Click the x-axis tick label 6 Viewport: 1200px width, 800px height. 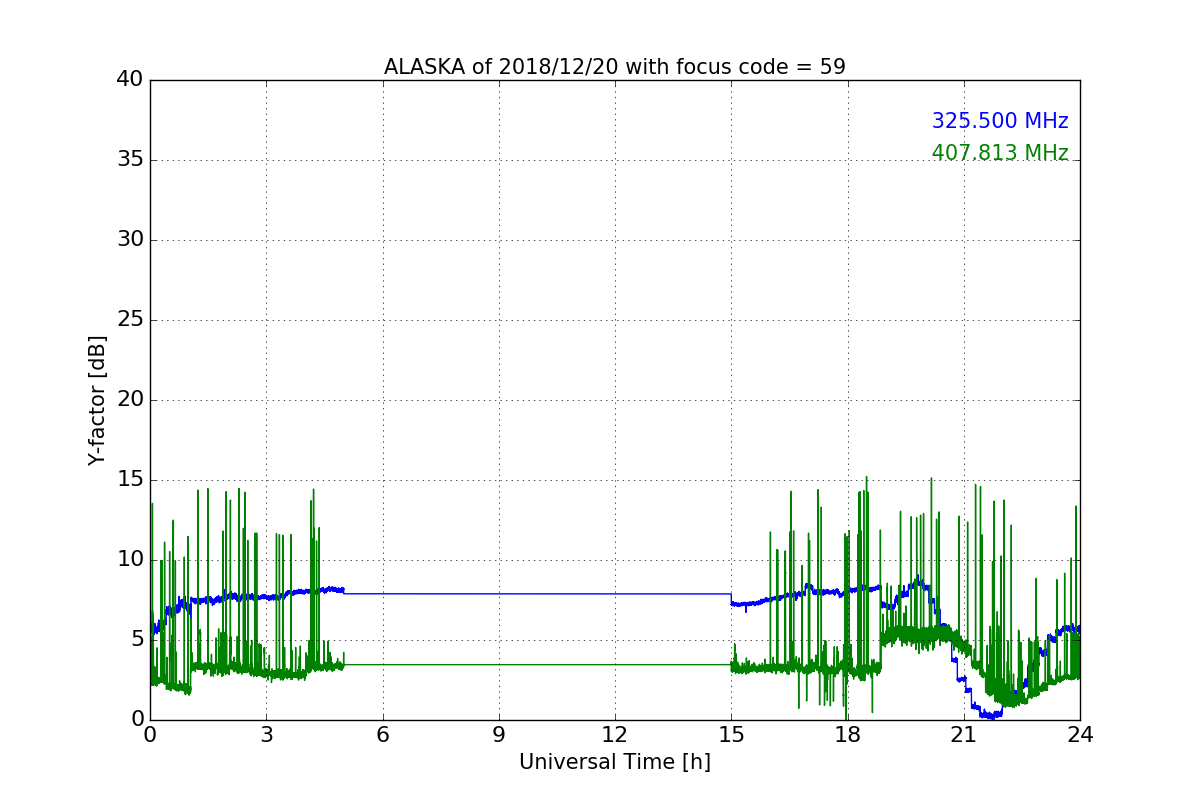pos(382,735)
